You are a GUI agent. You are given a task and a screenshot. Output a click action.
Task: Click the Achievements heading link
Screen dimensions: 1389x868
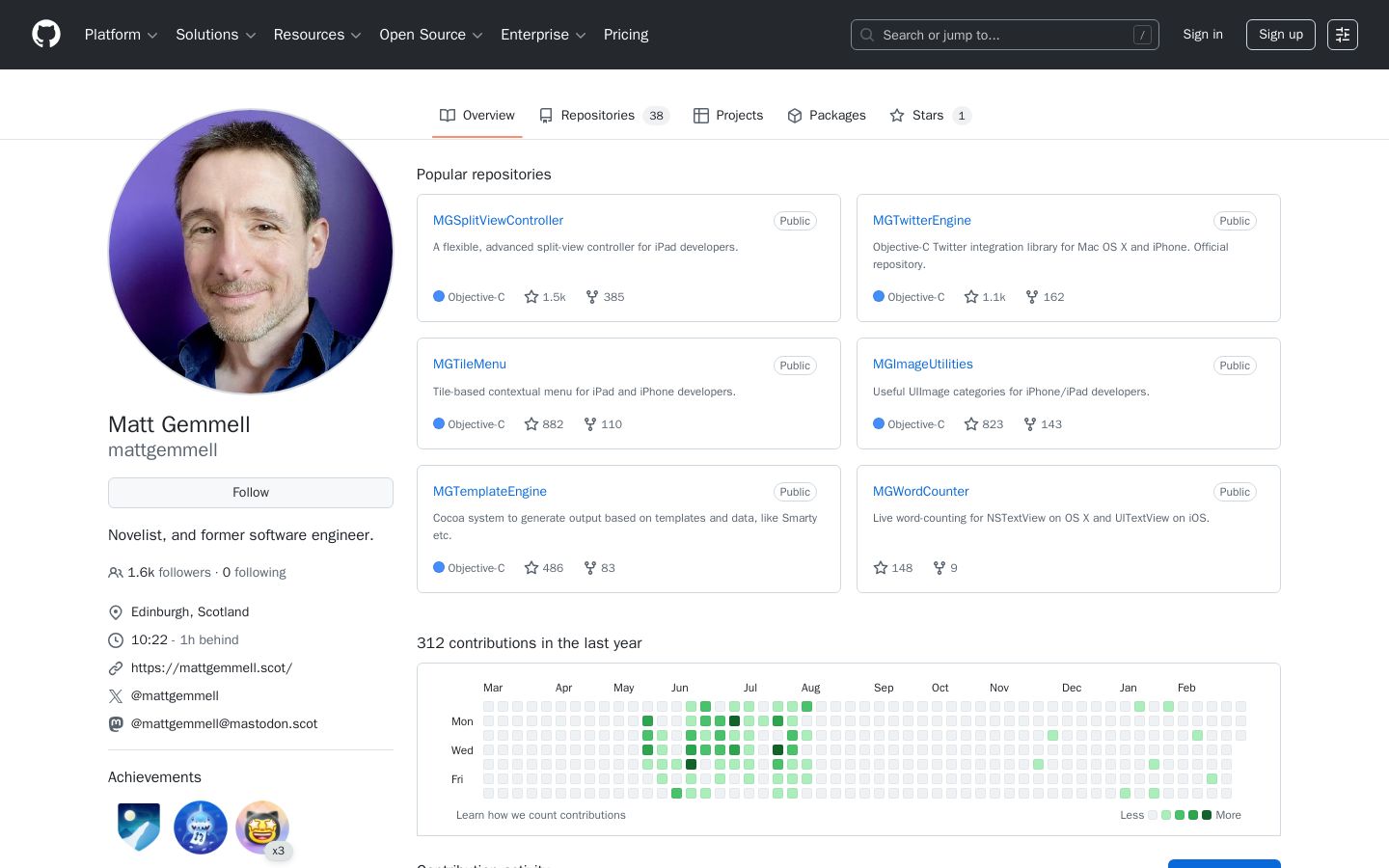coord(154,777)
